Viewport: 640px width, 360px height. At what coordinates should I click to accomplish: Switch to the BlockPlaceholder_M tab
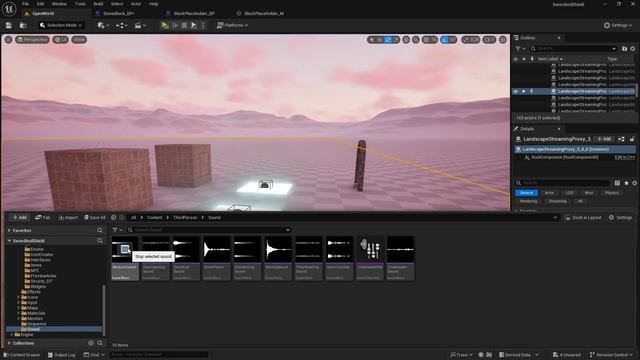pyautogui.click(x=264, y=13)
